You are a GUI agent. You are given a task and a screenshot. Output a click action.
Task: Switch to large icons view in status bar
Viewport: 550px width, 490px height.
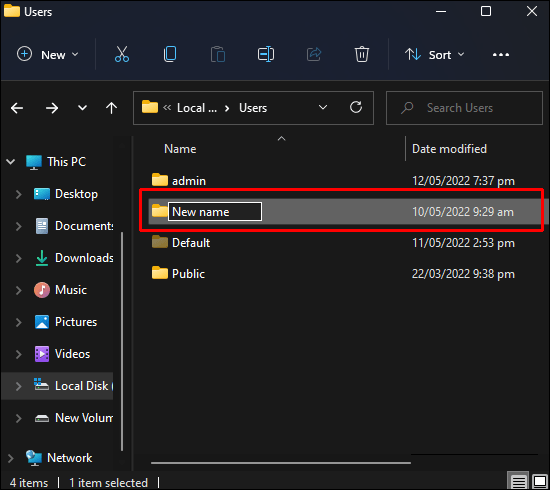coord(539,481)
